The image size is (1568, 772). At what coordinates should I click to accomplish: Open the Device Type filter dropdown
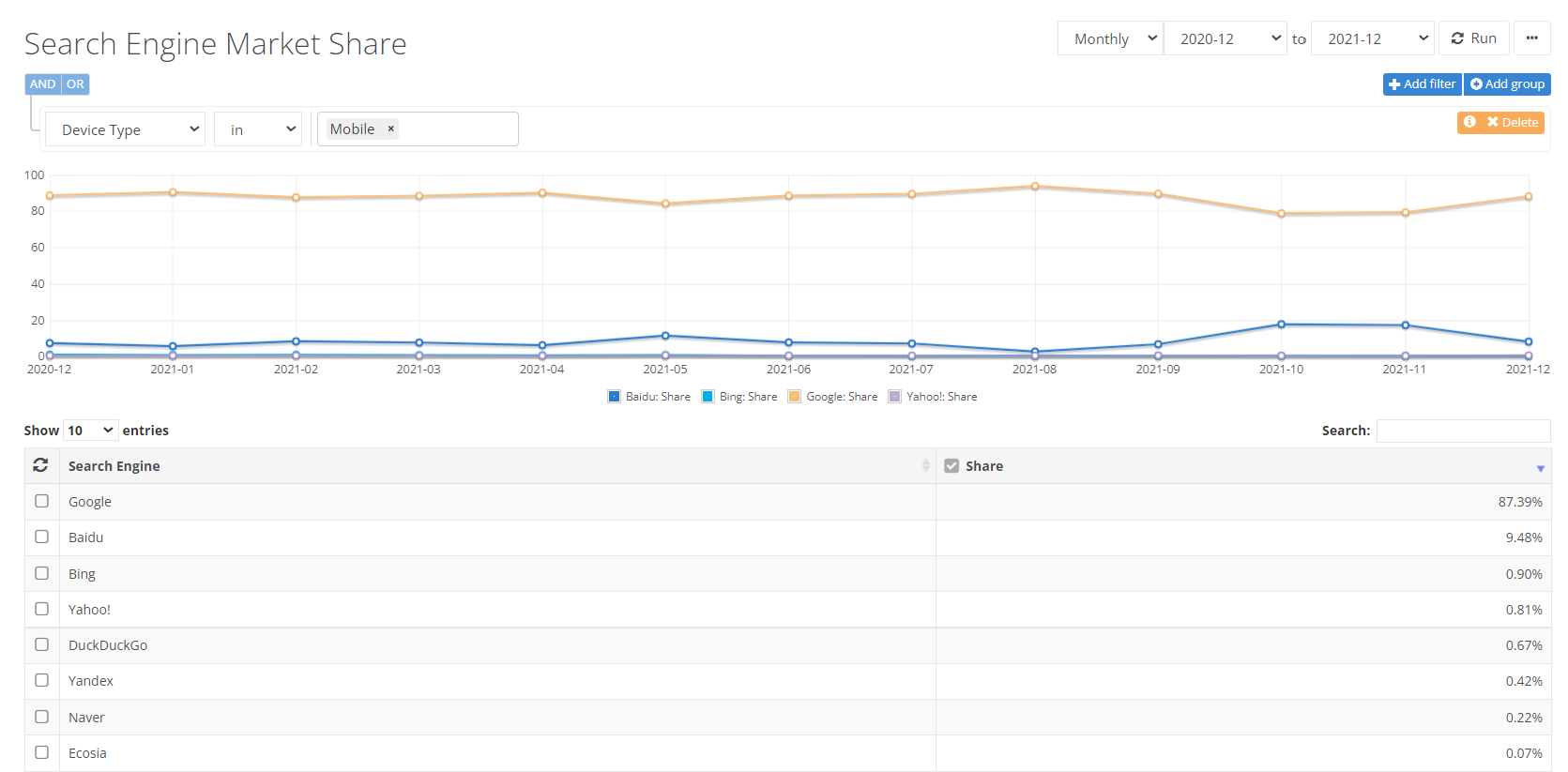coord(125,129)
